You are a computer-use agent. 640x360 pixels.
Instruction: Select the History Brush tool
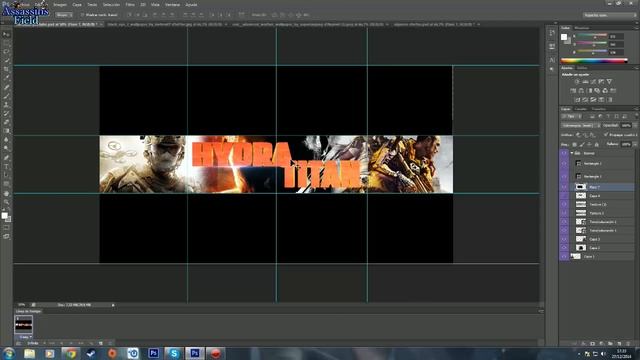pos(6,113)
